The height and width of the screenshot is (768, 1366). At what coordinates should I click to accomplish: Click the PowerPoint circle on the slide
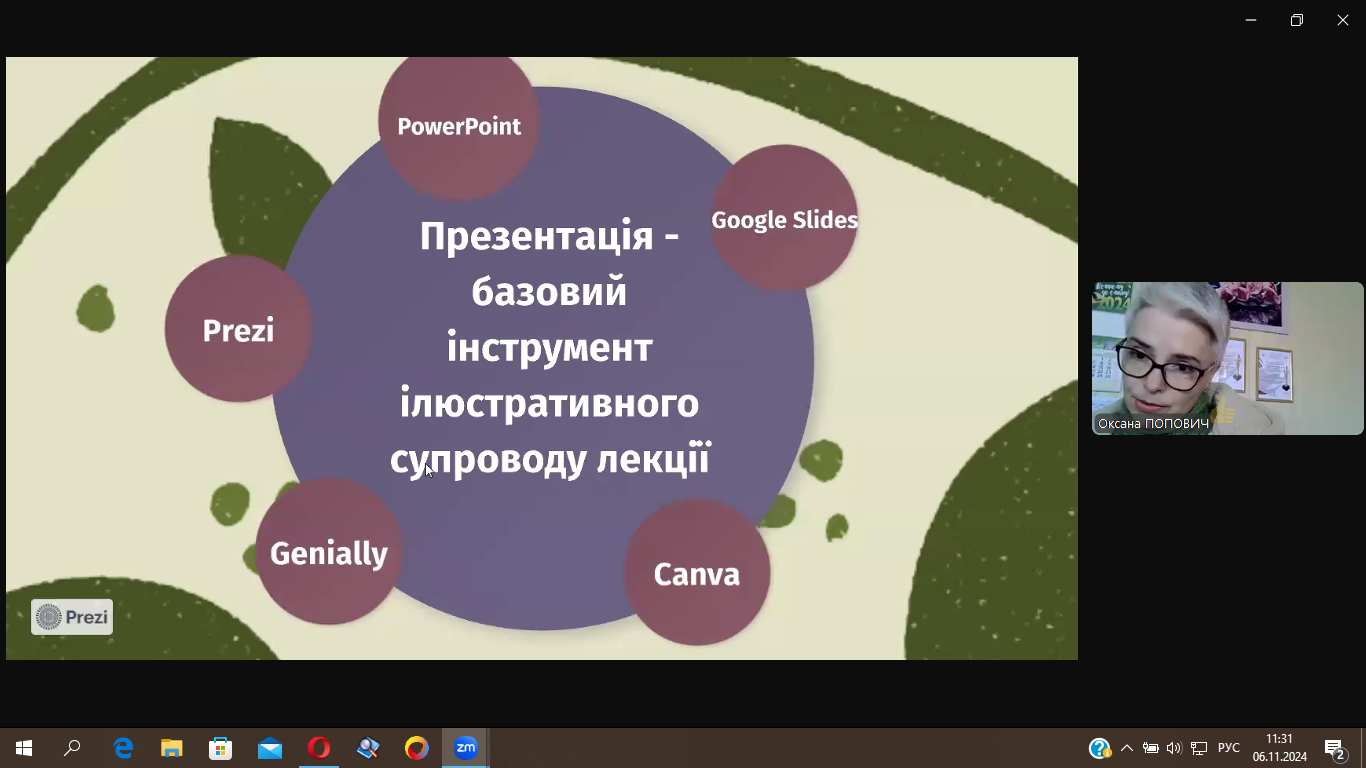coord(459,126)
